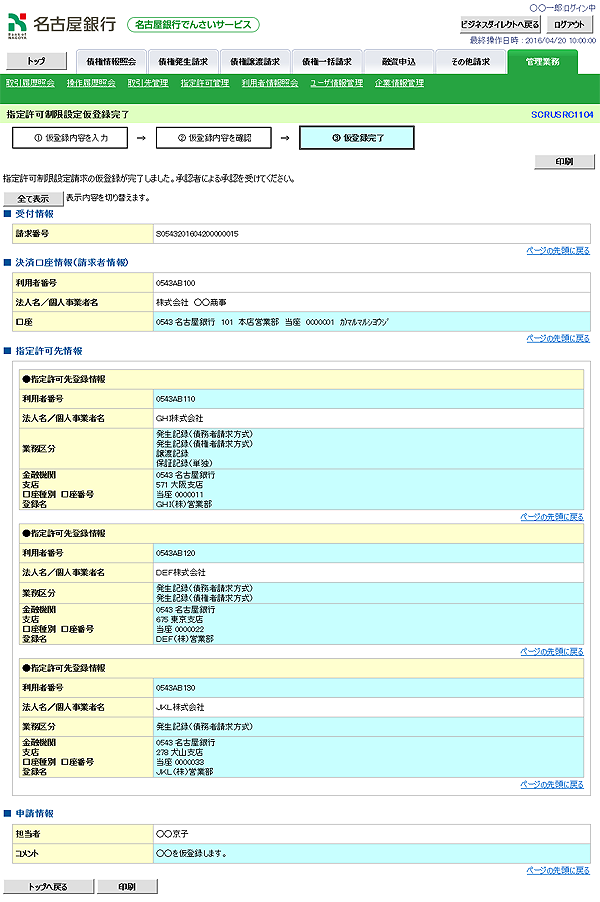The width and height of the screenshot is (600, 902).
Task: Open 取引履歴照会 submenu link
Action: [x=30, y=83]
